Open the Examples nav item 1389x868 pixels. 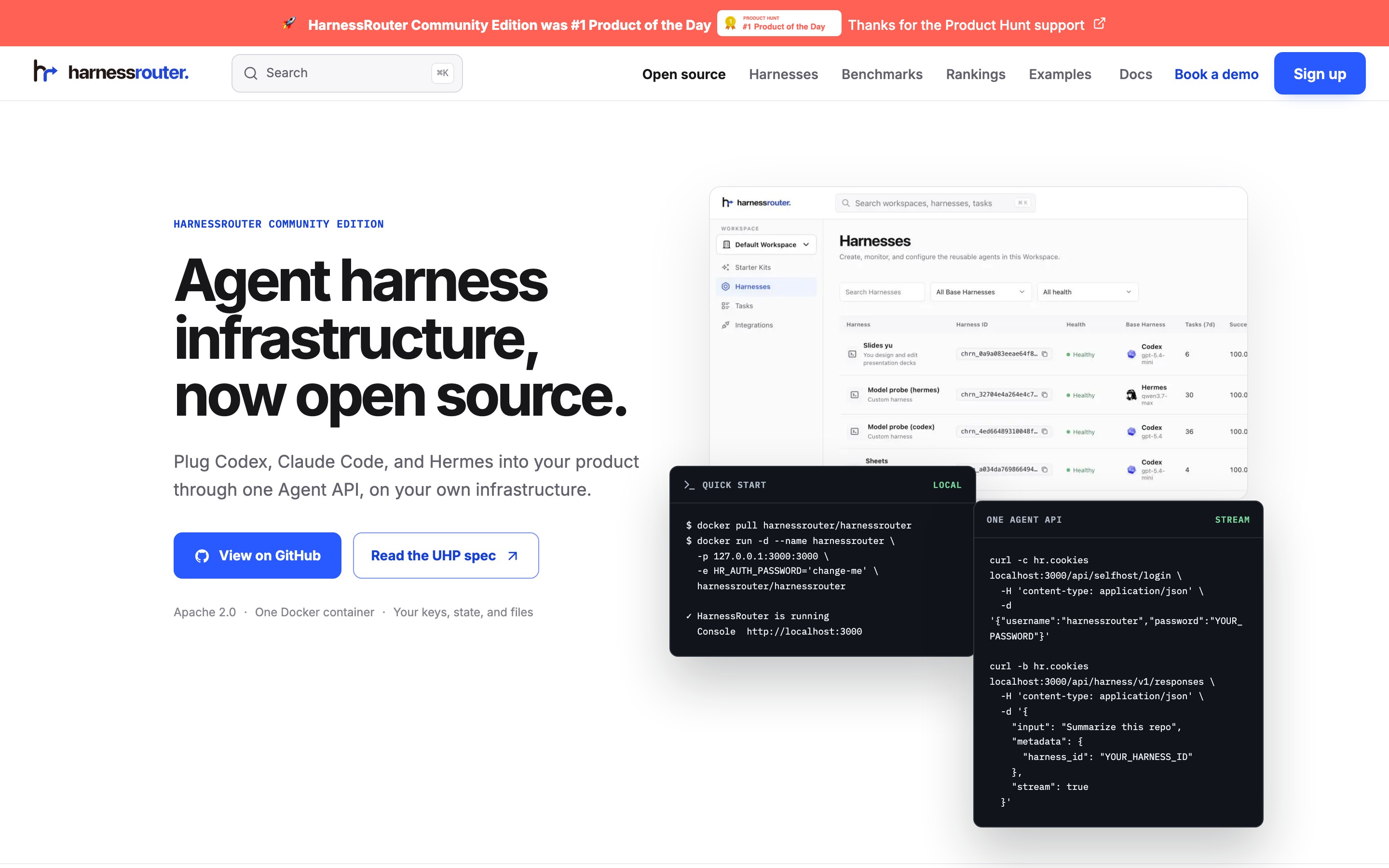1060,74
